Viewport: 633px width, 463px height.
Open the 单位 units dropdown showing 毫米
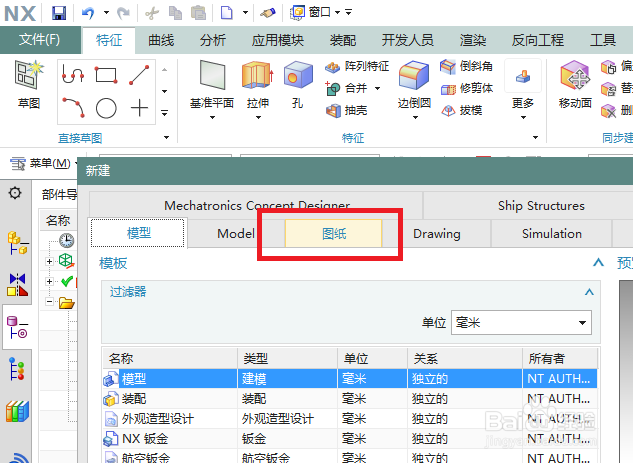click(521, 323)
